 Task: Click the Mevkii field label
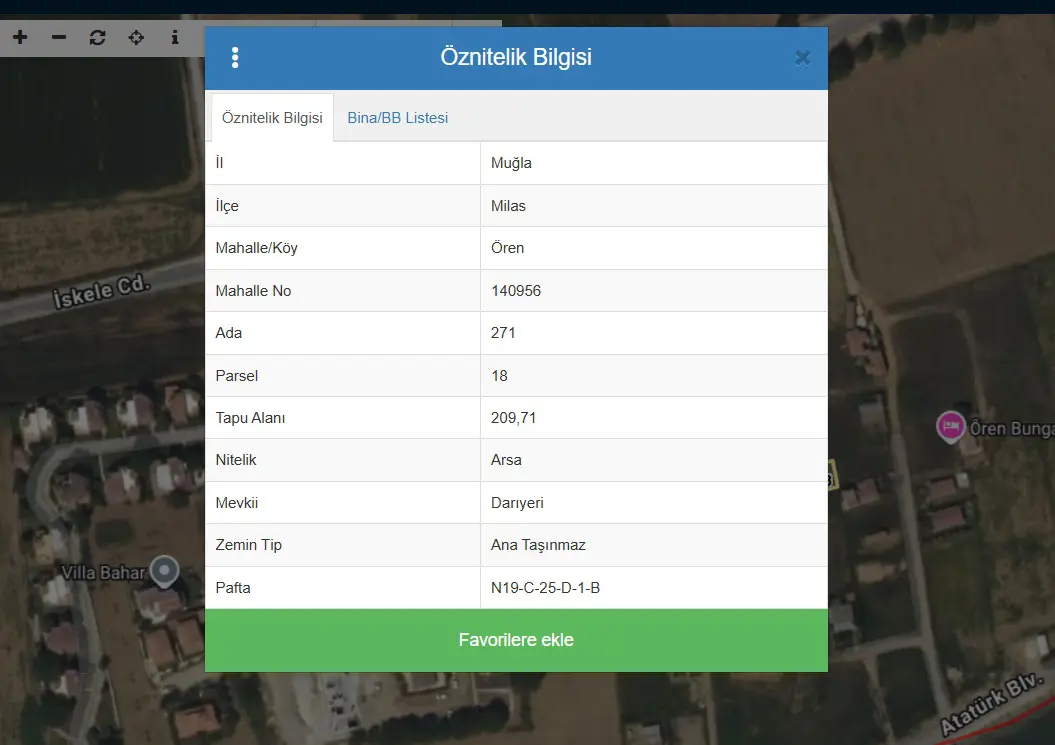(x=237, y=503)
